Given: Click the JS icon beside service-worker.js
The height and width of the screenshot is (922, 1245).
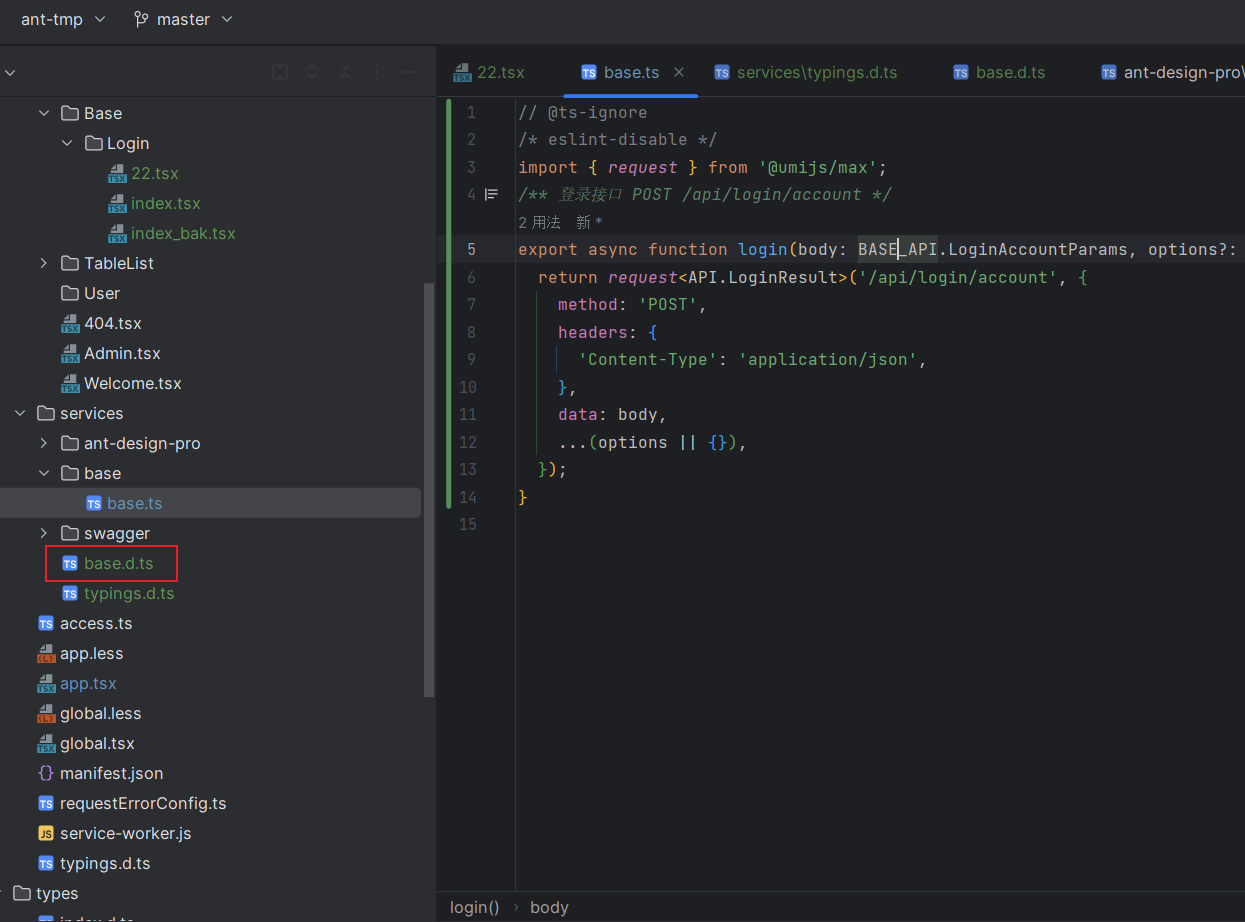Looking at the screenshot, I should [x=45, y=833].
